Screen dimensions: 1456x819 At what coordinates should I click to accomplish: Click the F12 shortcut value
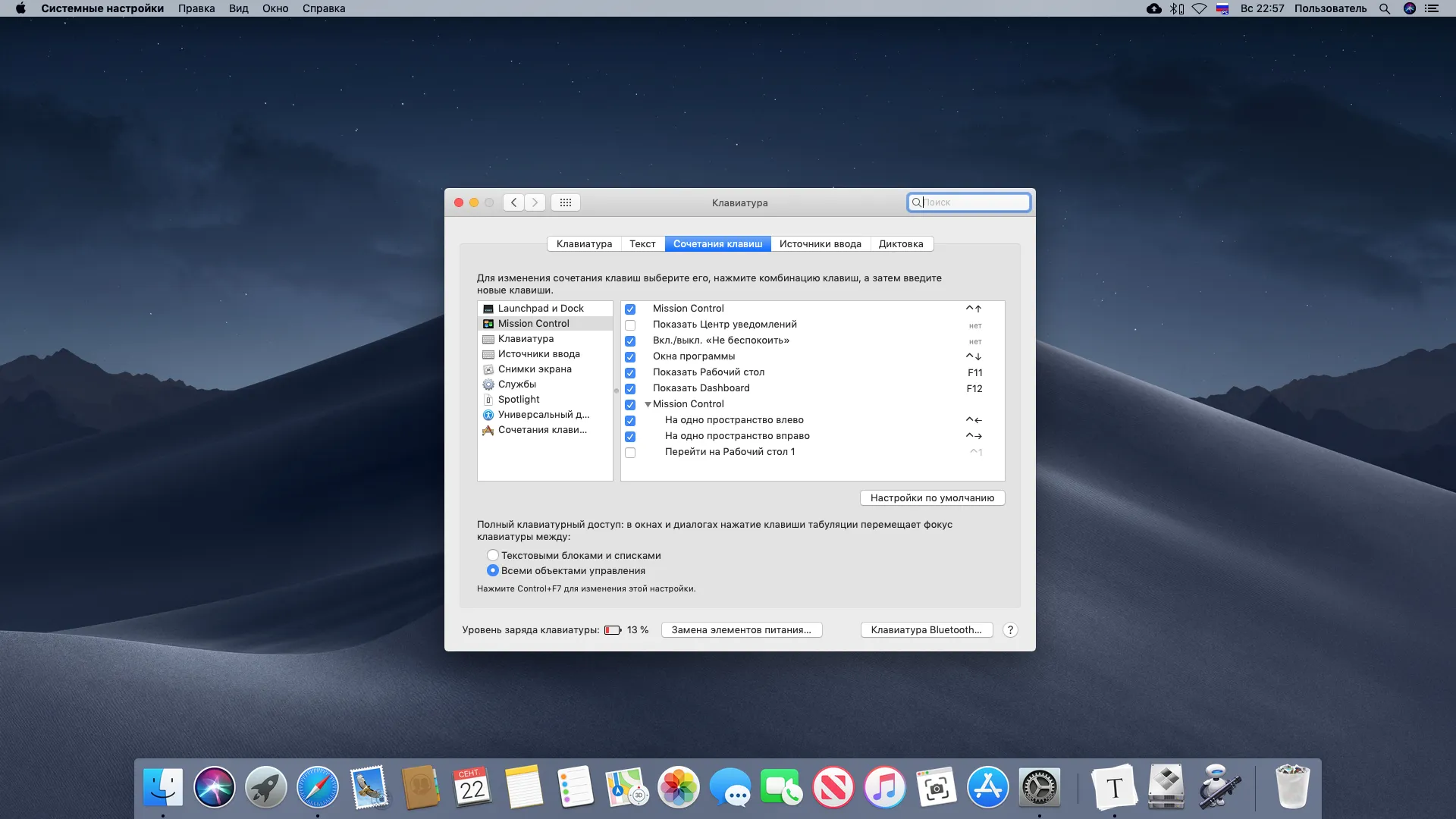tap(974, 388)
